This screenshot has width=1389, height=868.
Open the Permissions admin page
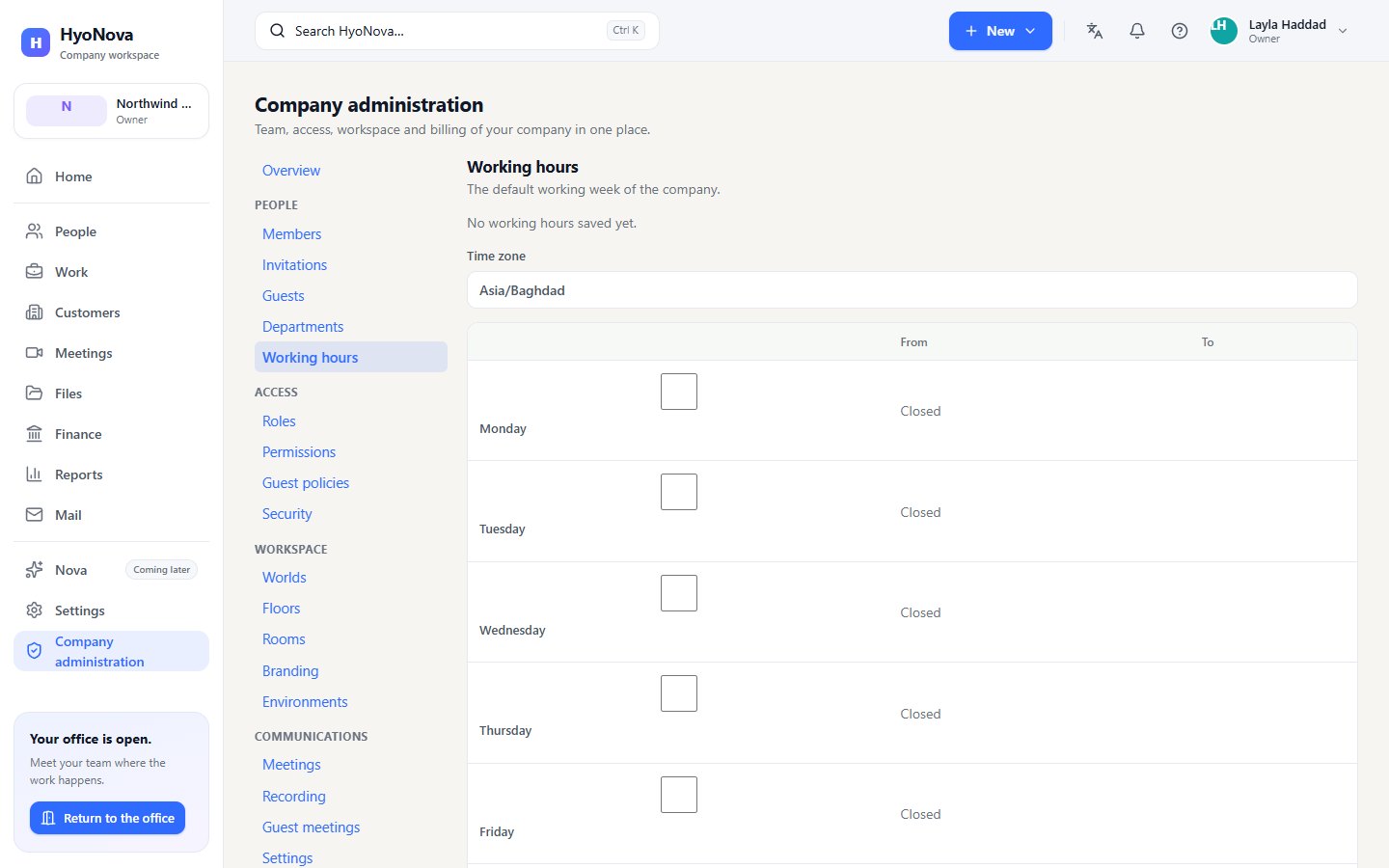click(x=299, y=452)
